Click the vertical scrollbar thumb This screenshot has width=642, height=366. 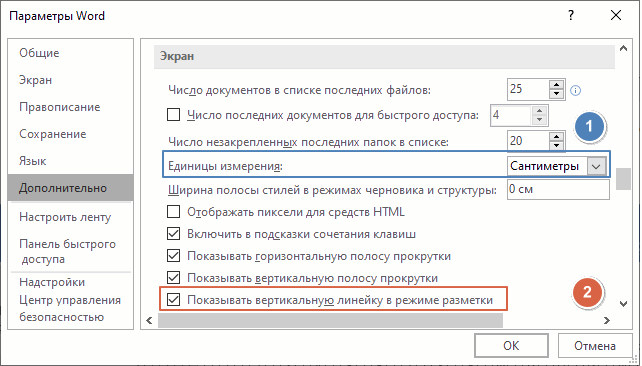623,179
